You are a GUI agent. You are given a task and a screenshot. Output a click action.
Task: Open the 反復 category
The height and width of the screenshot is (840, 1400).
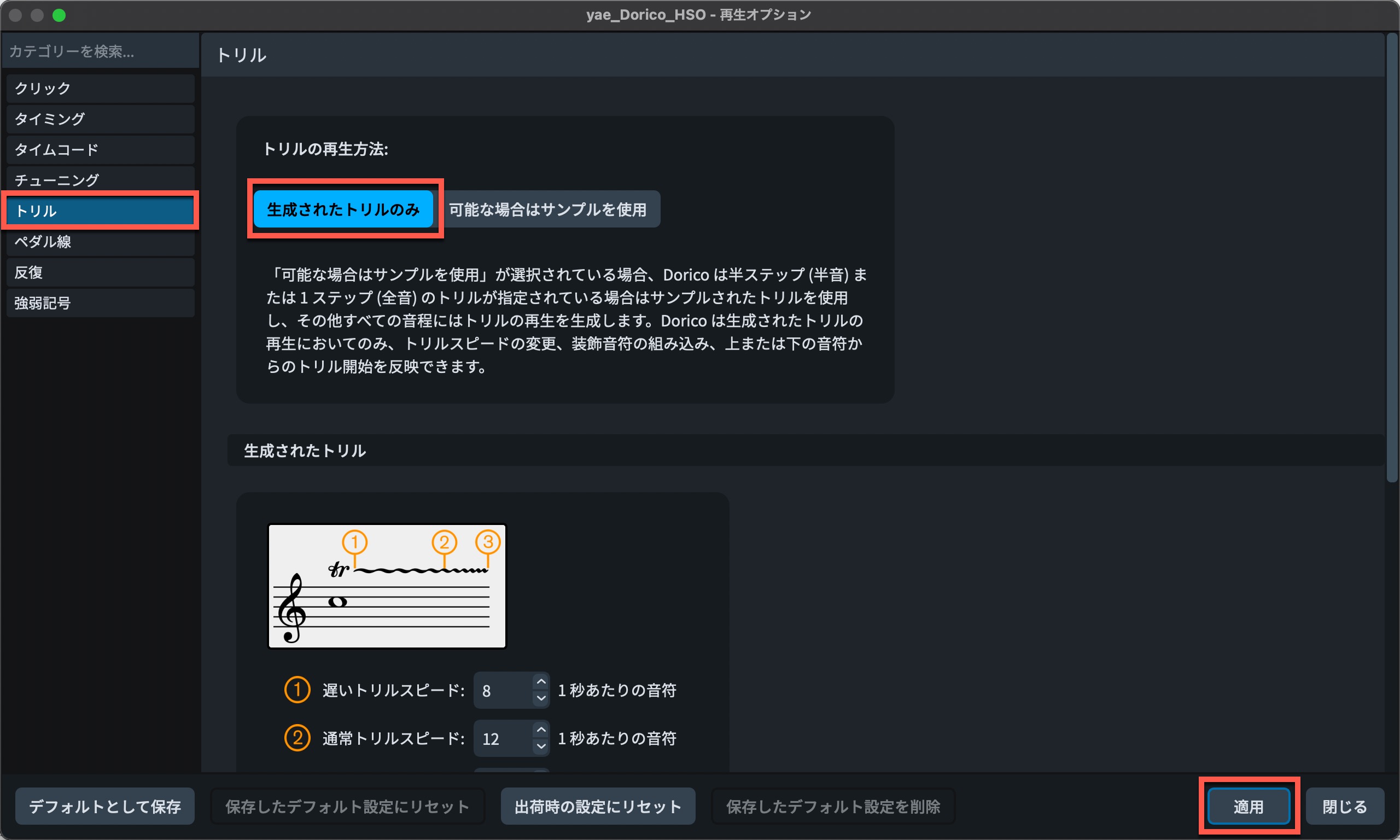[100, 272]
